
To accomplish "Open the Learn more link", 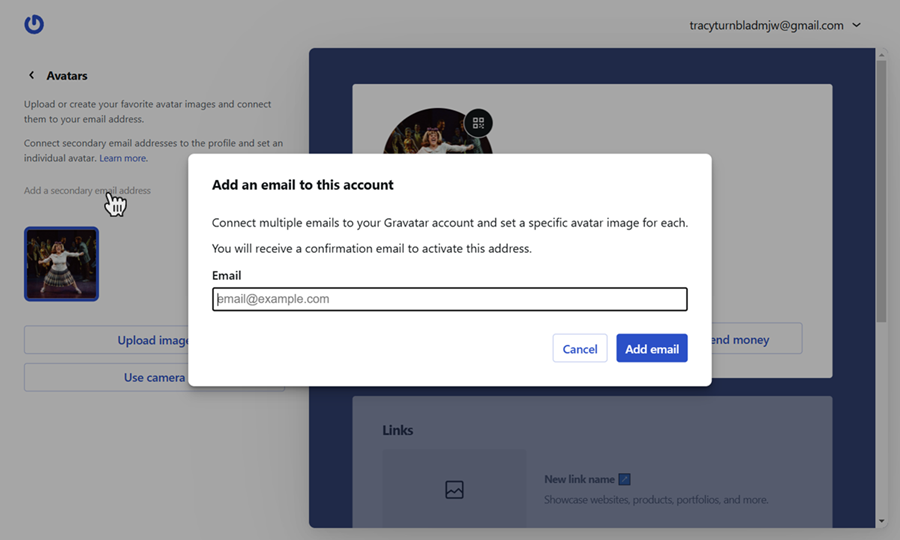I will coord(123,158).
